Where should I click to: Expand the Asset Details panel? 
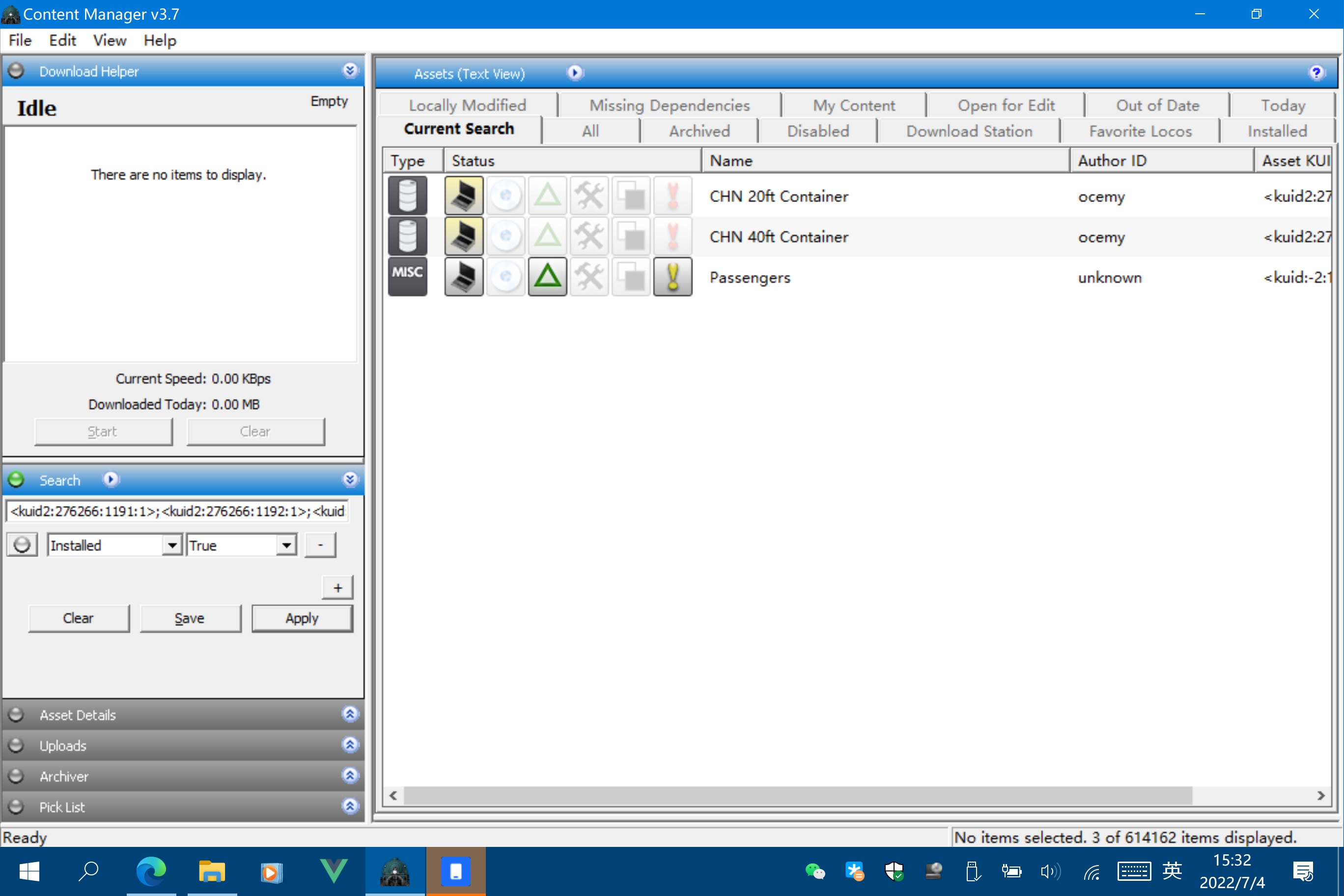click(x=350, y=714)
